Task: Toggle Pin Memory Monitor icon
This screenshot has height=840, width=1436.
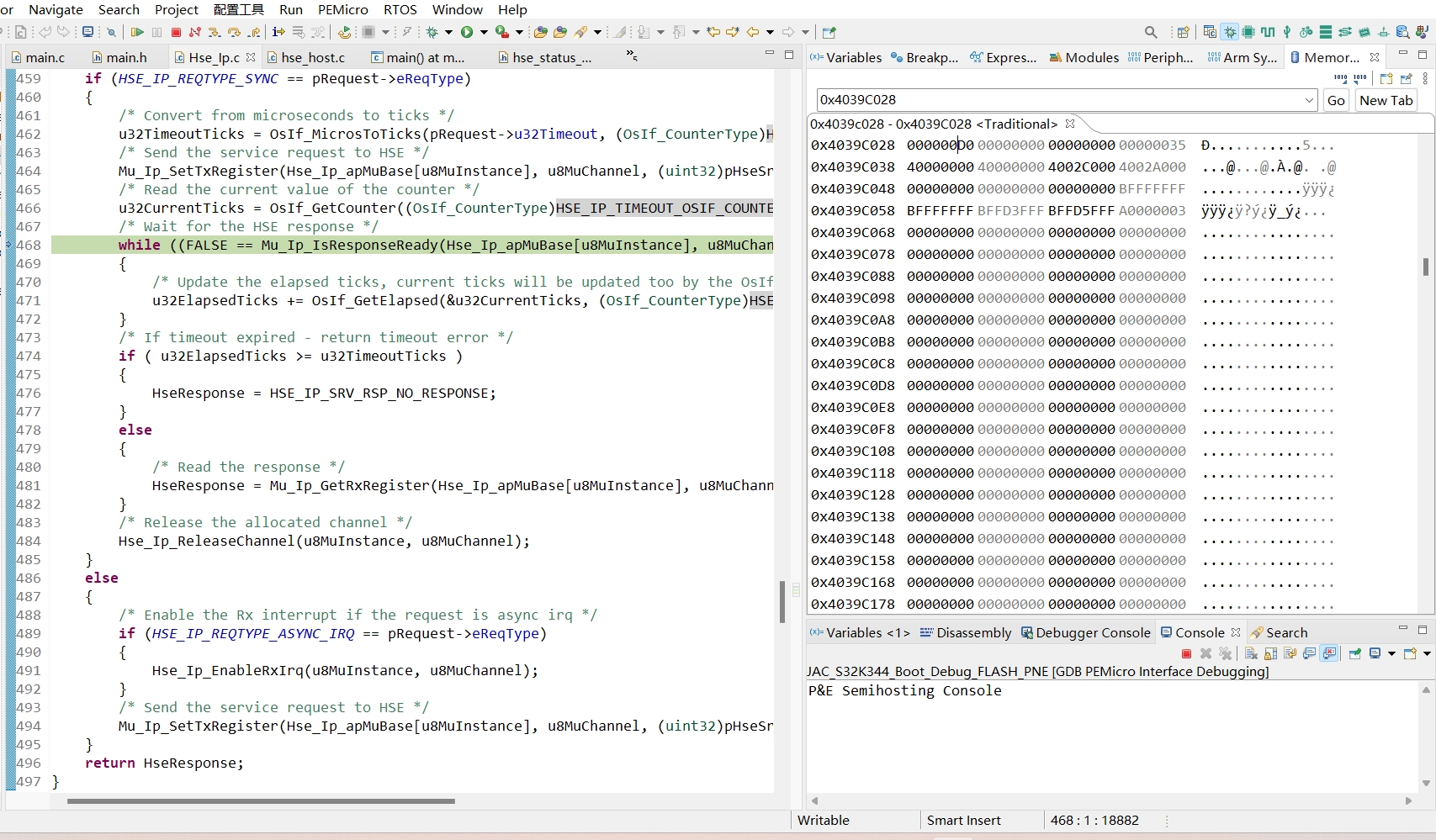Action: 1406,78
